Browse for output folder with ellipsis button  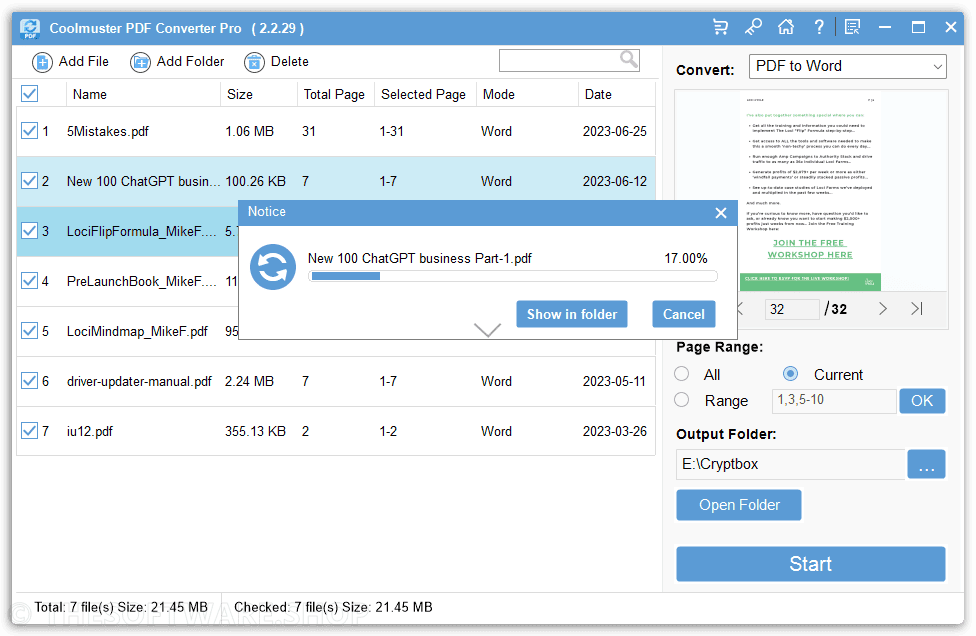[x=926, y=464]
